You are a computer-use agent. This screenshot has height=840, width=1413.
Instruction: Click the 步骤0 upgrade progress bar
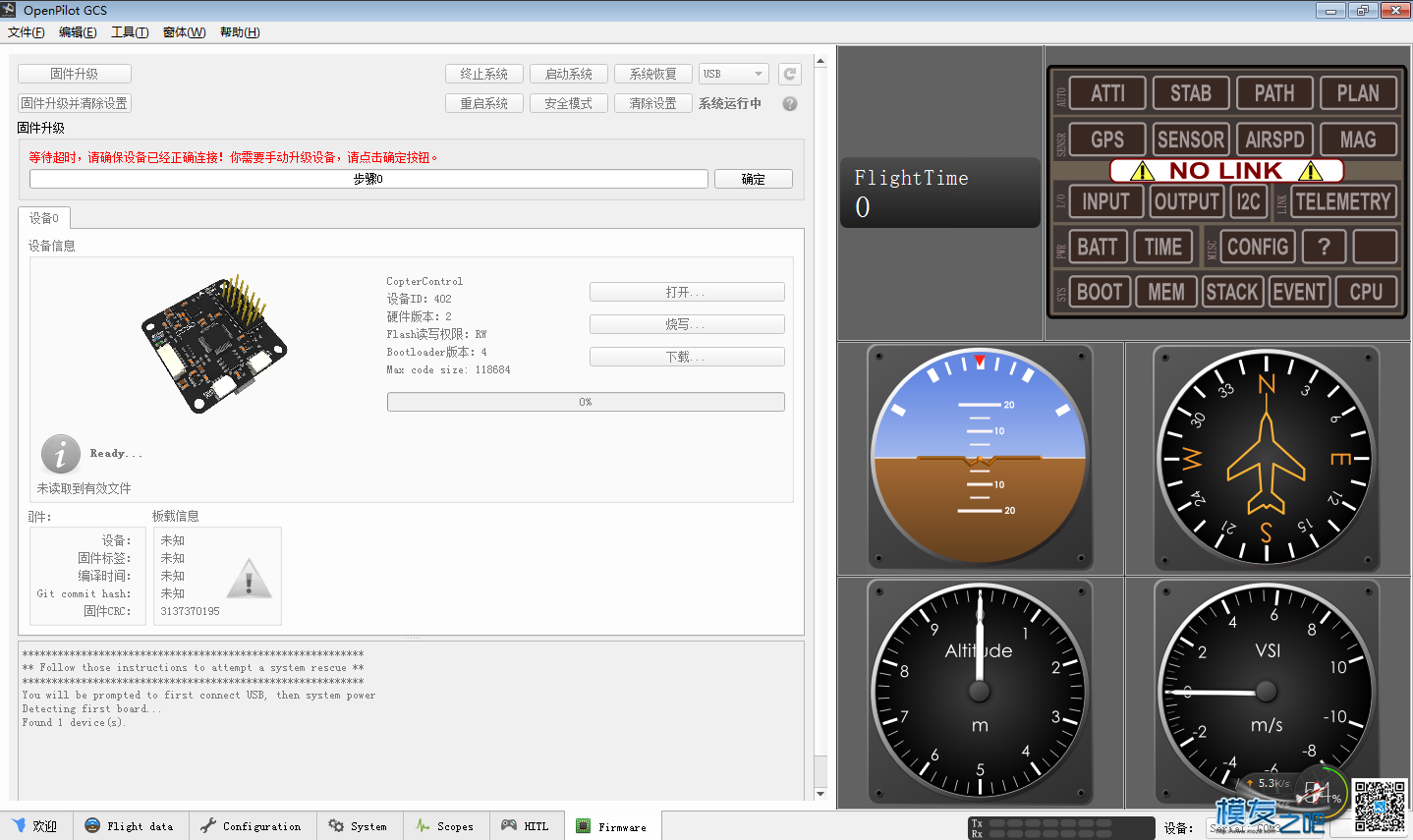pos(368,179)
